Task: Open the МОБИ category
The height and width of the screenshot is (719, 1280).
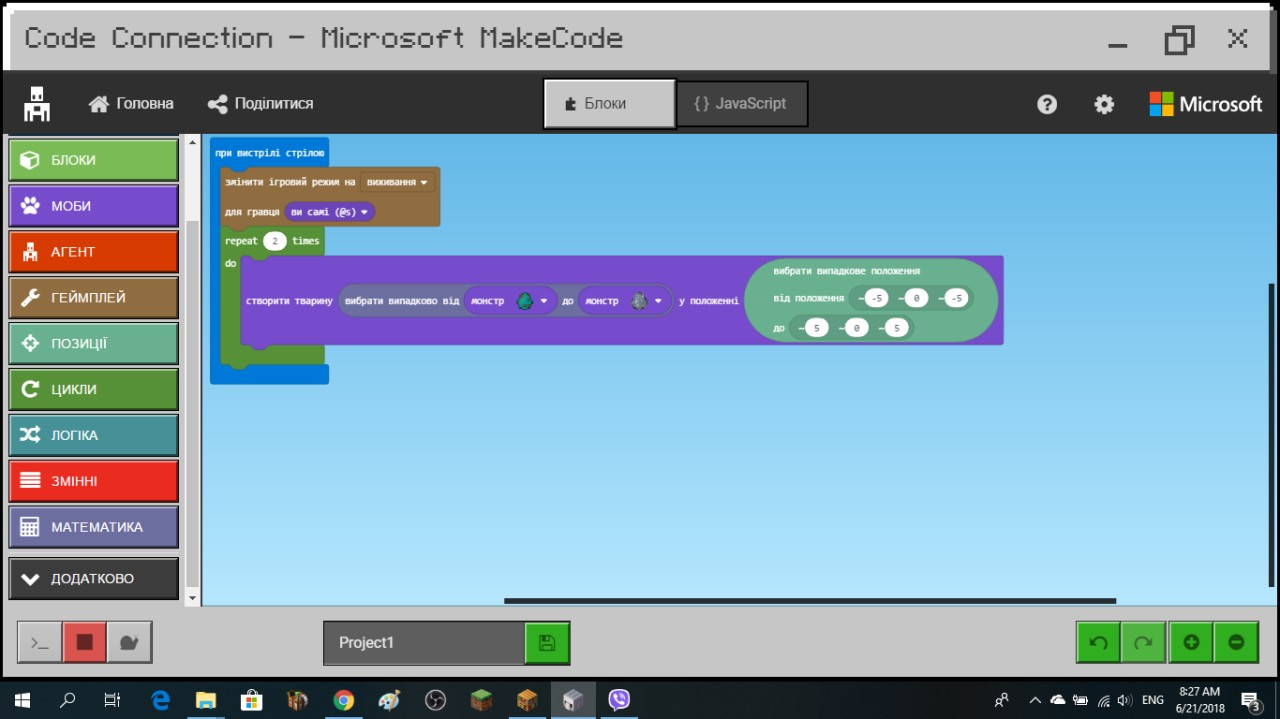Action: pyautogui.click(x=93, y=206)
